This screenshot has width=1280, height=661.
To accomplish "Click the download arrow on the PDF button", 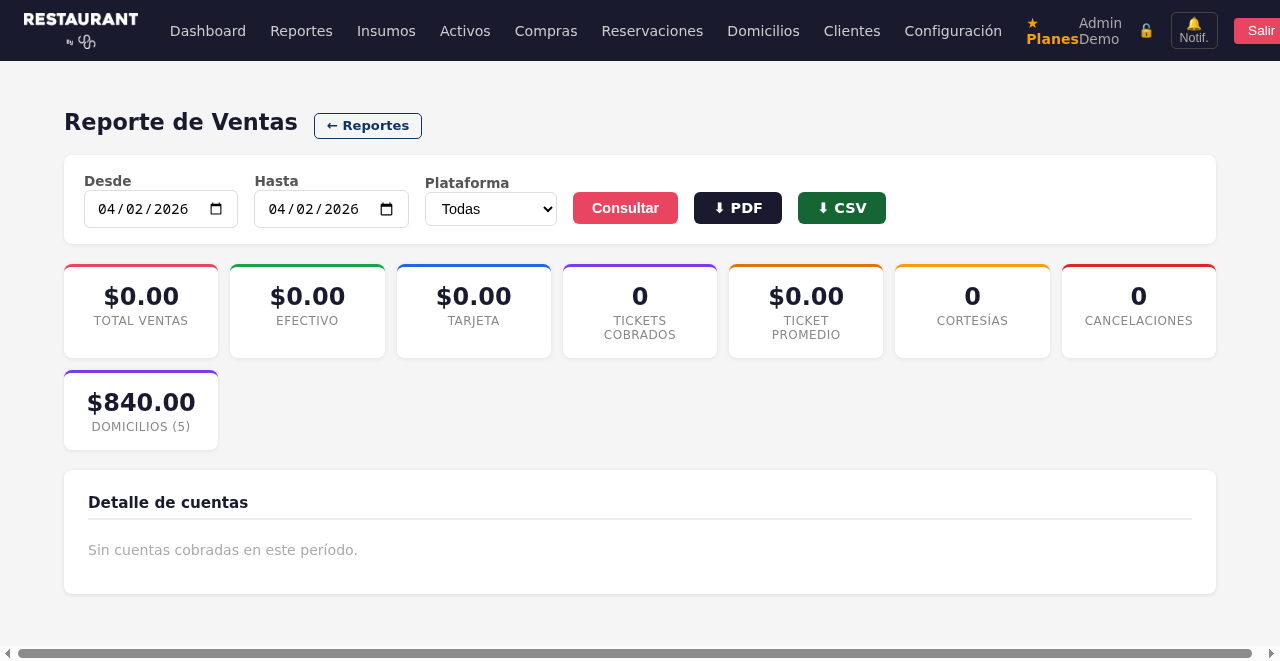I will 719,208.
